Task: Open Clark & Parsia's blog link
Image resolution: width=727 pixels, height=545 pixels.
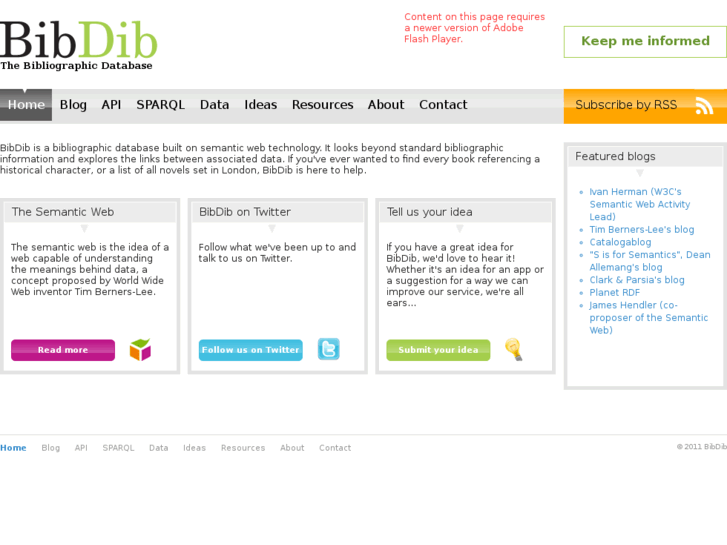Action: (x=637, y=280)
